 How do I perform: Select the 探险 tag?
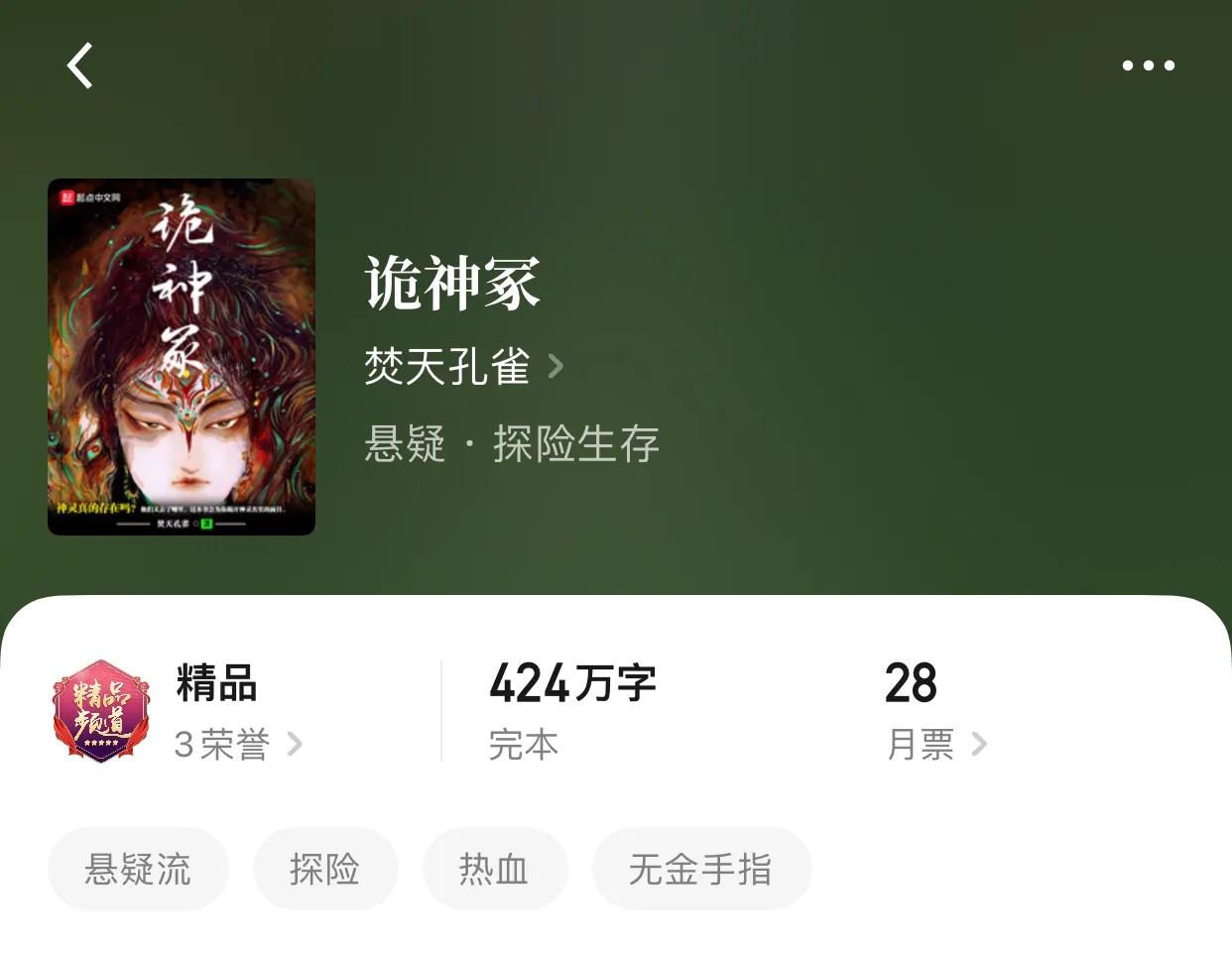[x=325, y=869]
